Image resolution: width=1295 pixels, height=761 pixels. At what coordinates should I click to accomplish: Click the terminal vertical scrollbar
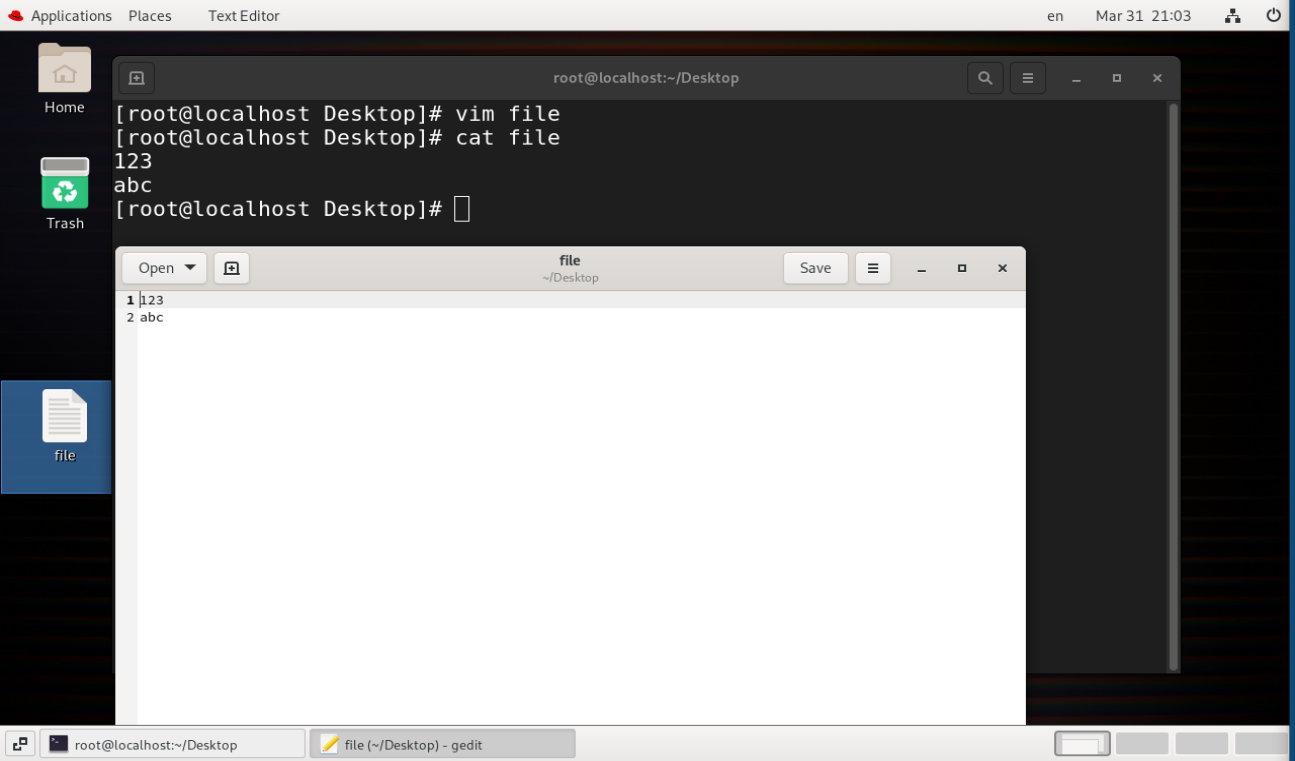(1173, 386)
